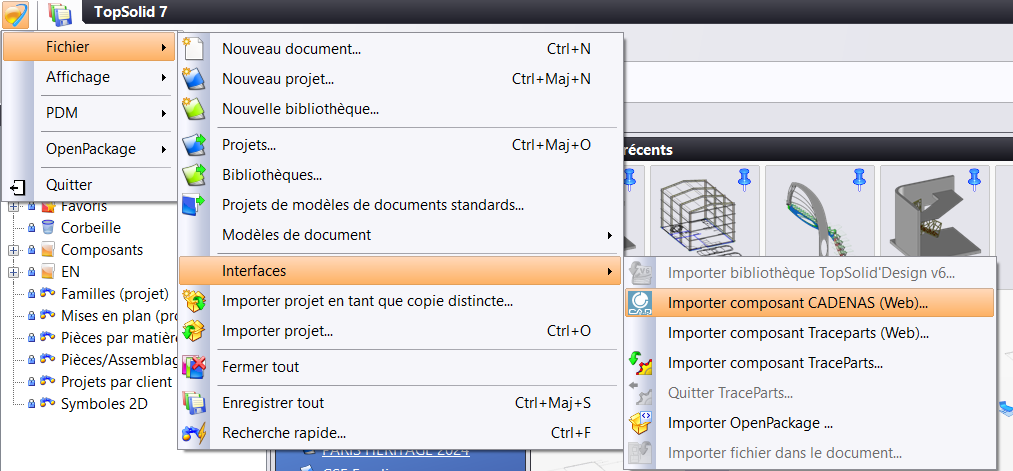Viewport: 1013px width, 471px height.
Task: Click the Composants folder icon
Action: pyautogui.click(x=48, y=249)
